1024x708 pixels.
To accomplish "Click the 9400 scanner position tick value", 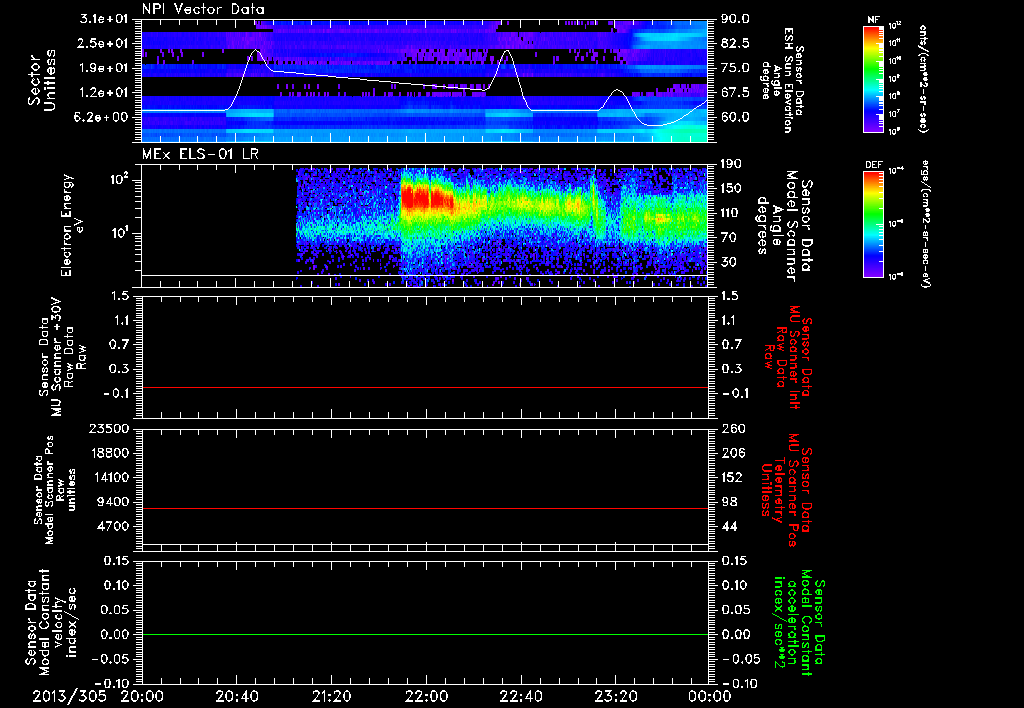I will (115, 502).
